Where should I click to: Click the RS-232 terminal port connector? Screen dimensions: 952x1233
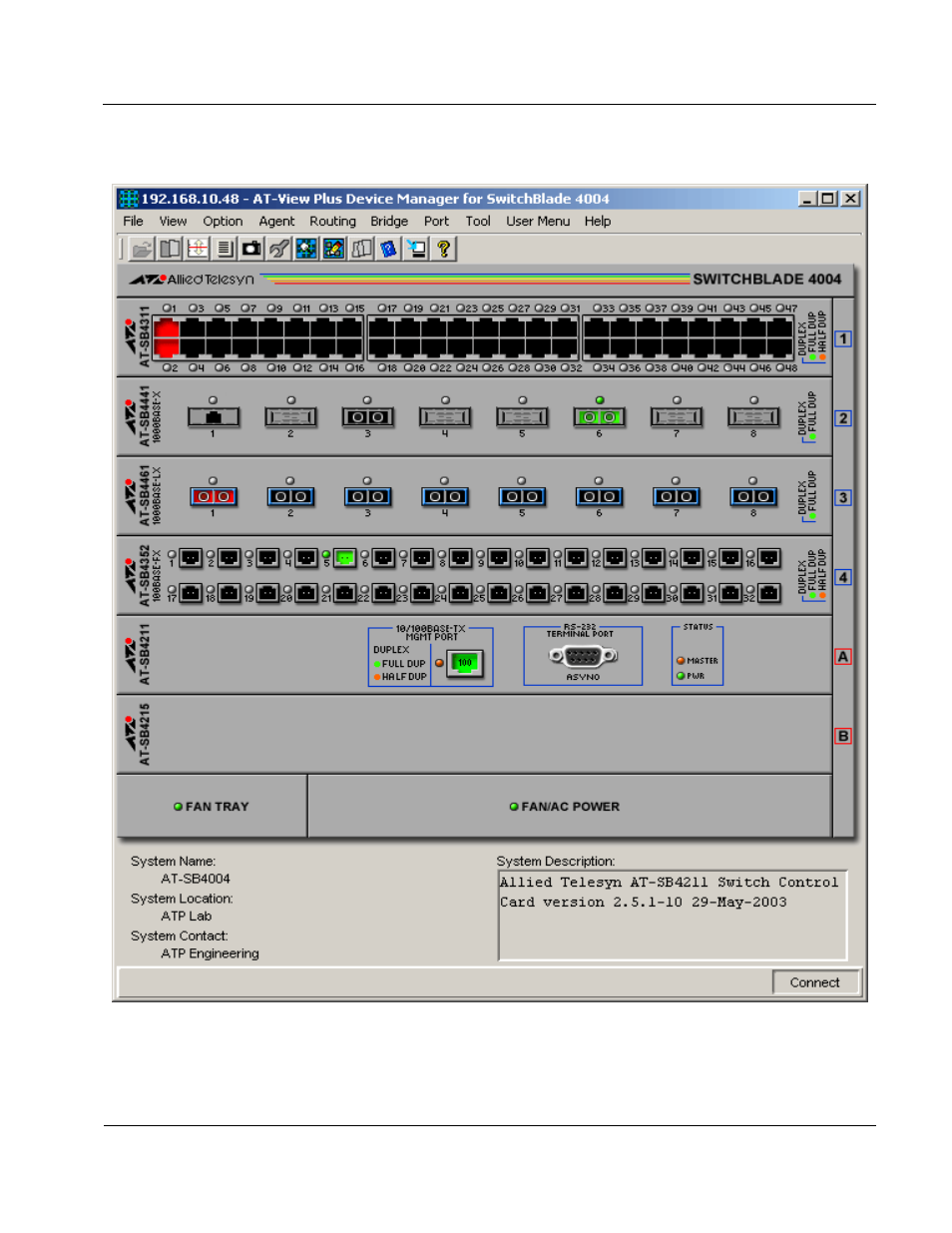pos(583,656)
